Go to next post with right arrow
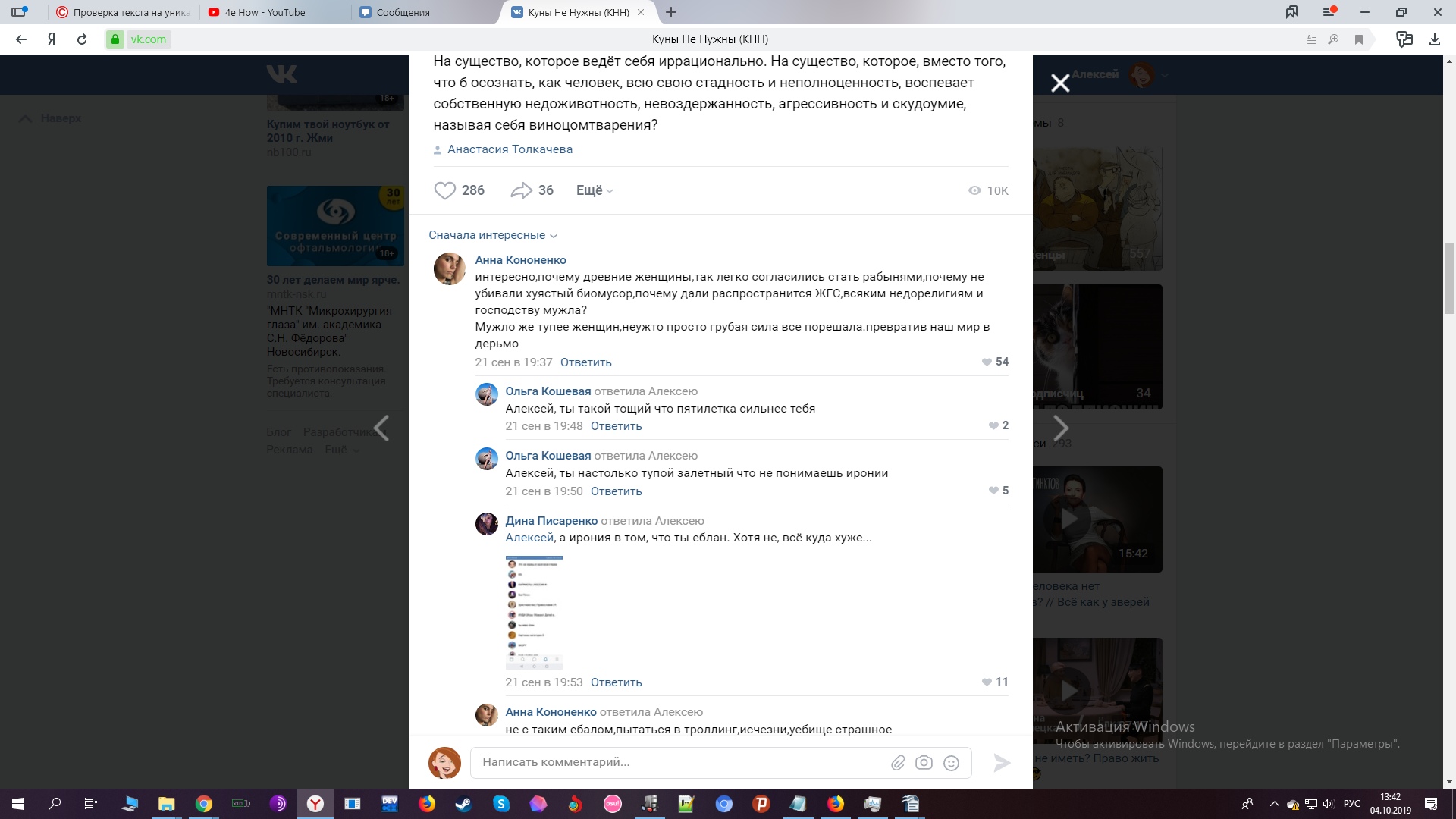The width and height of the screenshot is (1456, 819). tap(1061, 428)
